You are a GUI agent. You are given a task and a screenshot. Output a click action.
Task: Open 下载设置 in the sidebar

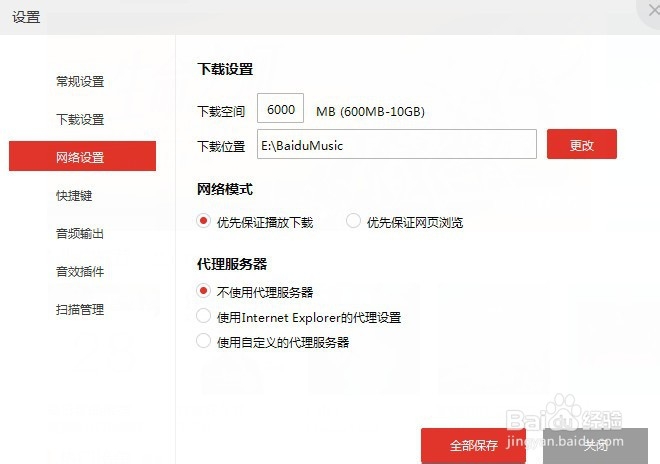click(x=80, y=120)
